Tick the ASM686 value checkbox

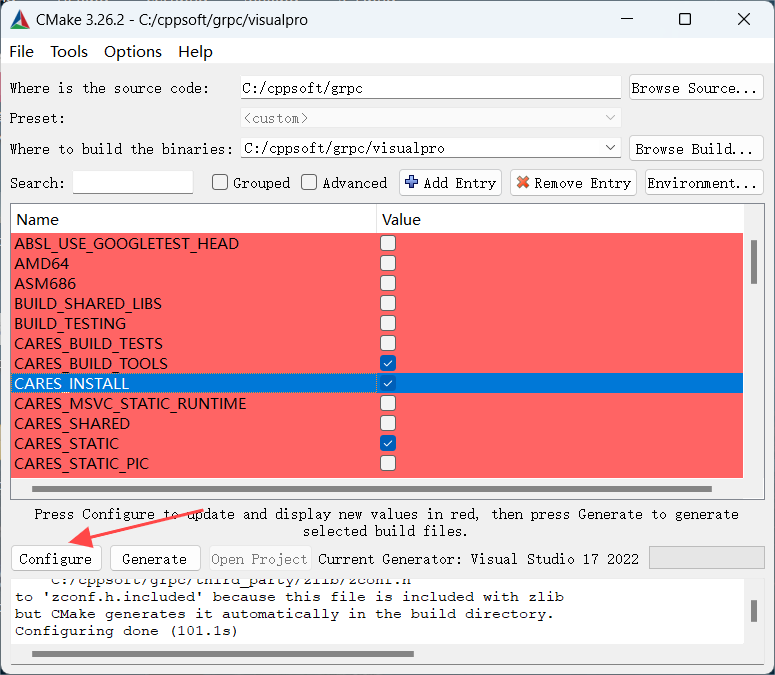(388, 283)
